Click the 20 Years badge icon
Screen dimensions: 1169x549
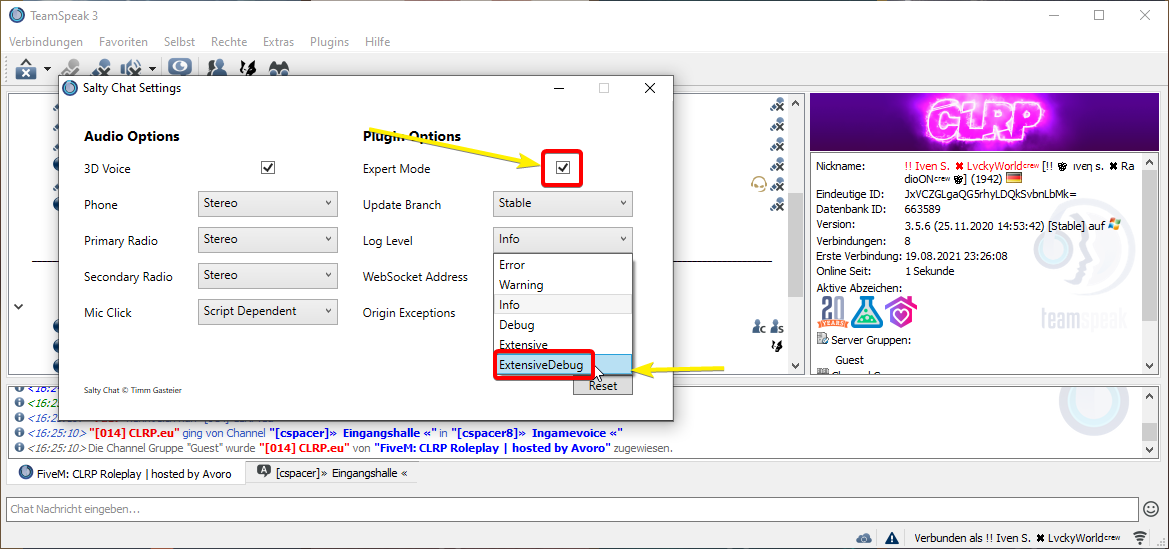click(833, 312)
